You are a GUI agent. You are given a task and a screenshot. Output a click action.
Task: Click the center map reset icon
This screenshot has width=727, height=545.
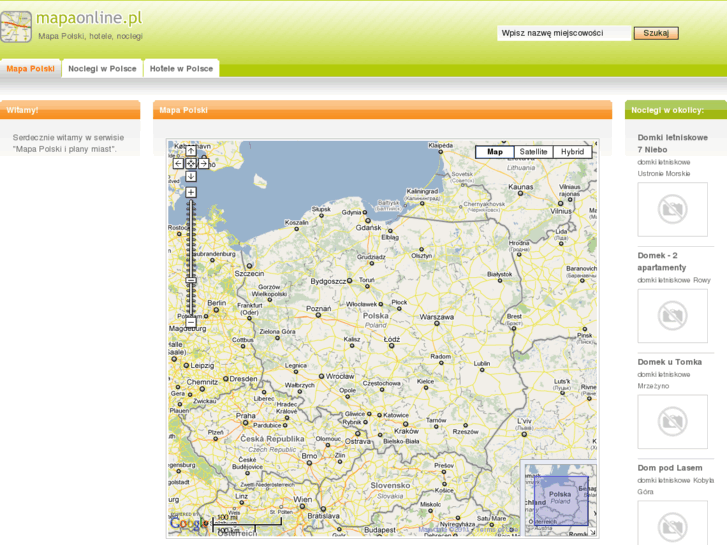191,163
